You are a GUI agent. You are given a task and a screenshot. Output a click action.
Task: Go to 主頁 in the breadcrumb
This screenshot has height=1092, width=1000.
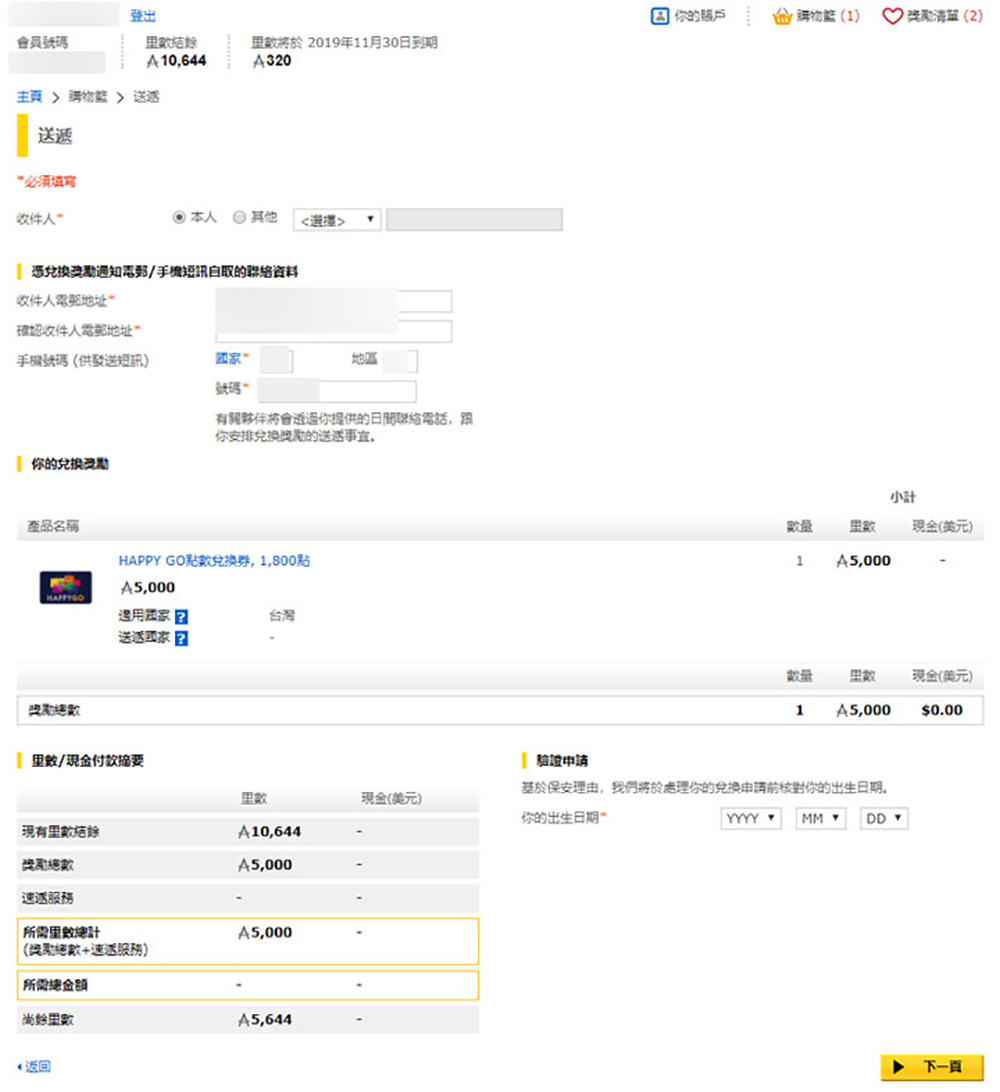pyautogui.click(x=29, y=97)
